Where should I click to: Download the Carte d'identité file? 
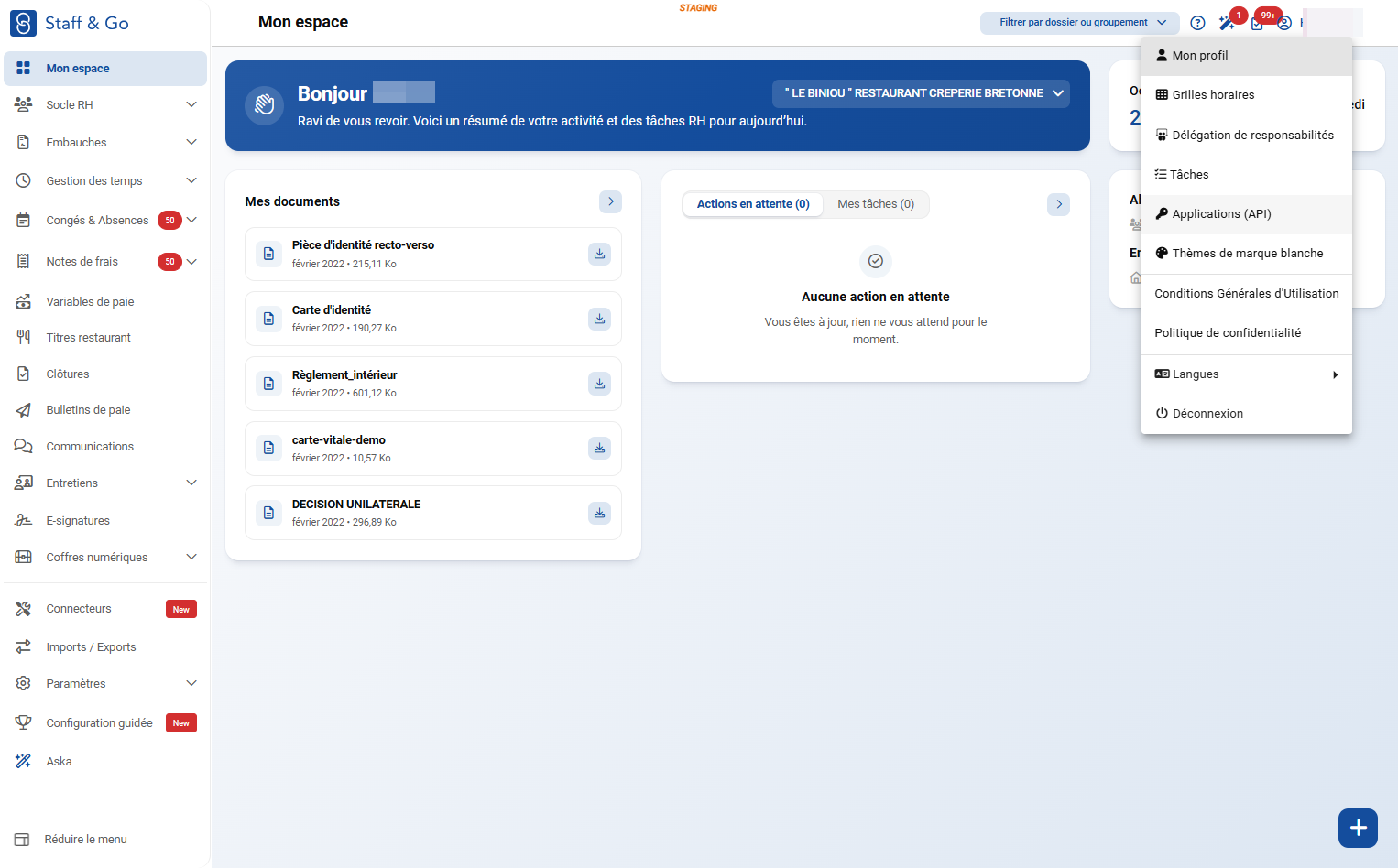pos(599,319)
